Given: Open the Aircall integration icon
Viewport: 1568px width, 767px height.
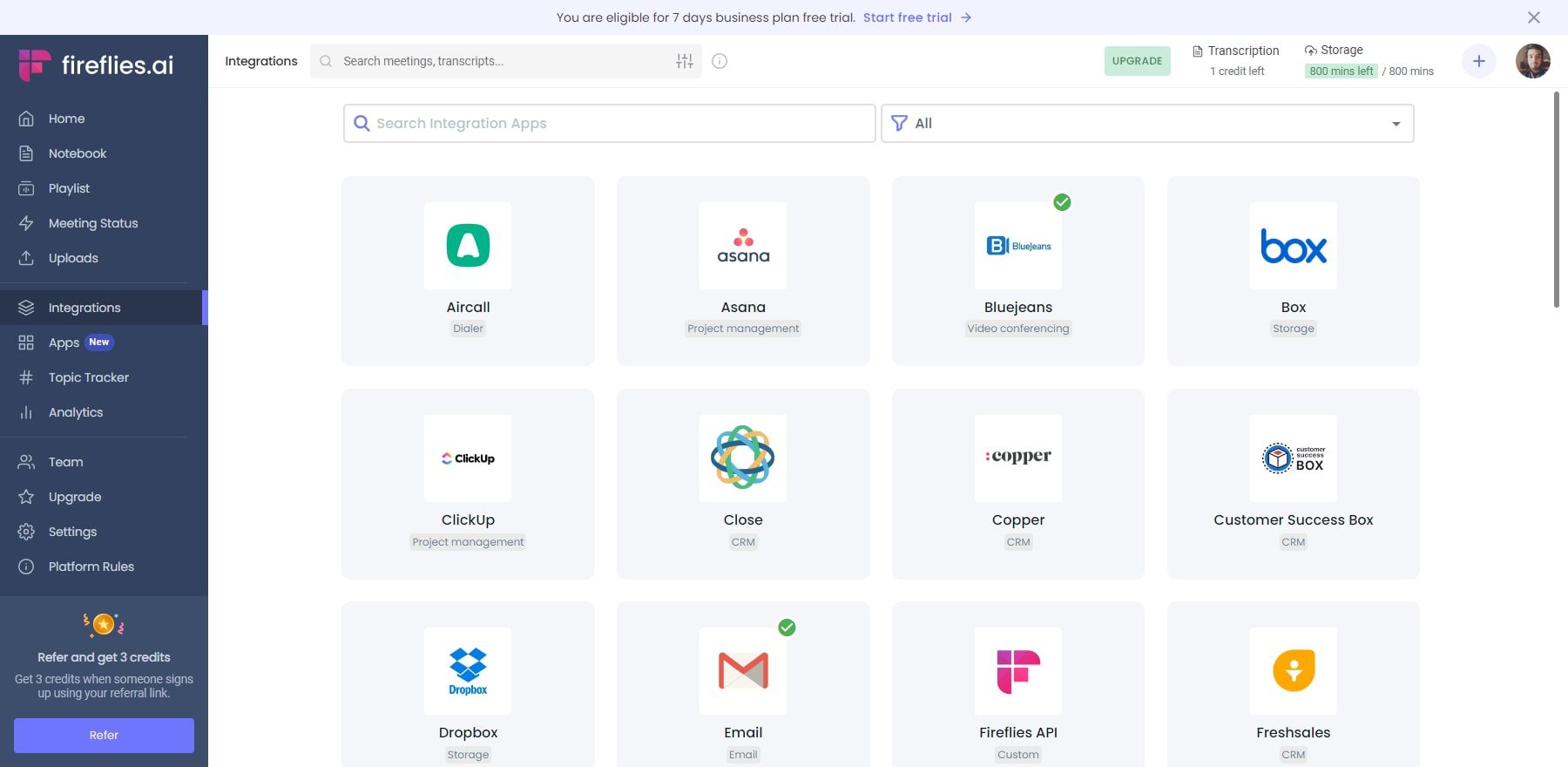Looking at the screenshot, I should tap(468, 246).
